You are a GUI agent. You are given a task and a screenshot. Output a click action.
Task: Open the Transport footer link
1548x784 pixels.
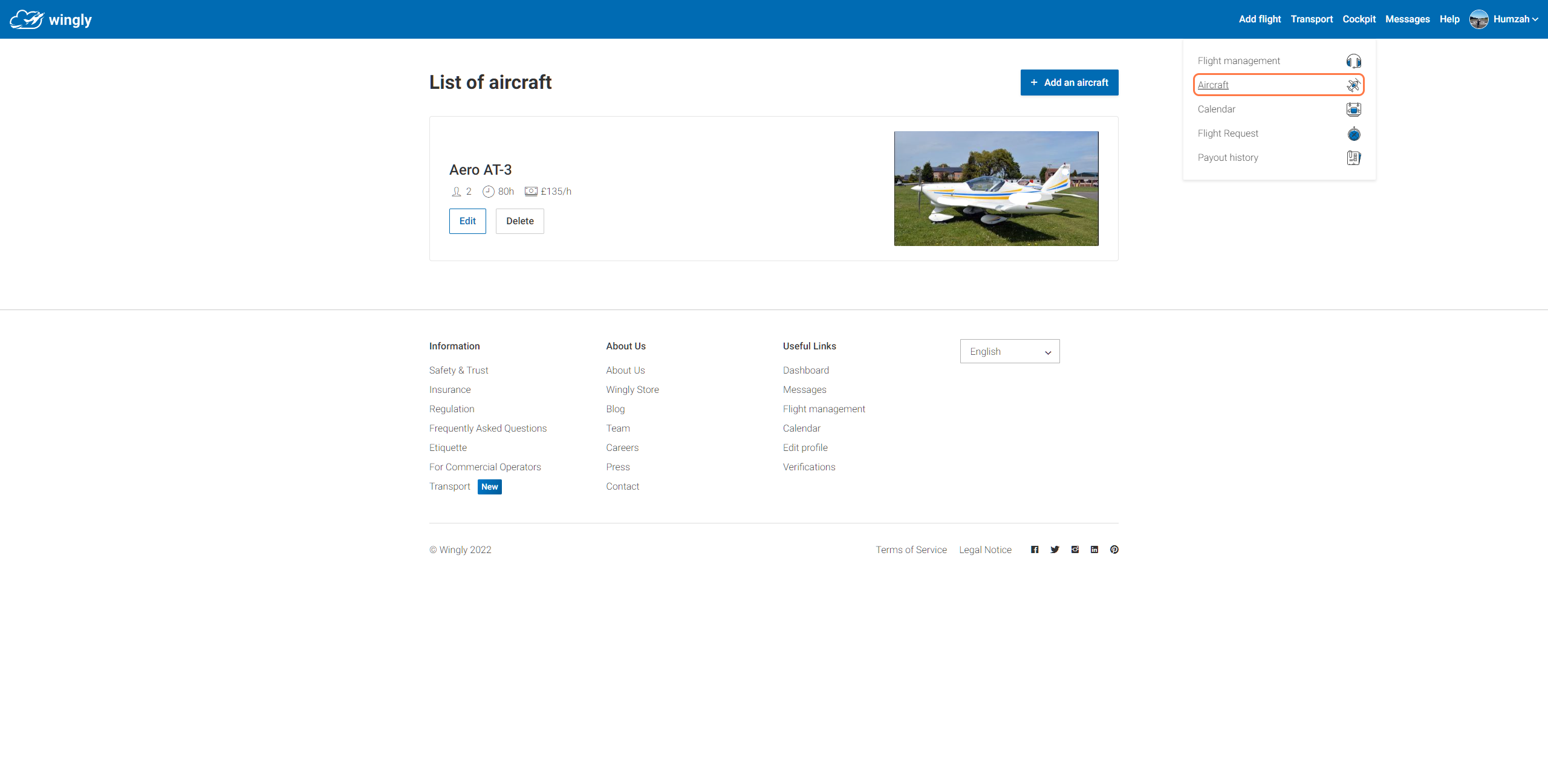(449, 487)
